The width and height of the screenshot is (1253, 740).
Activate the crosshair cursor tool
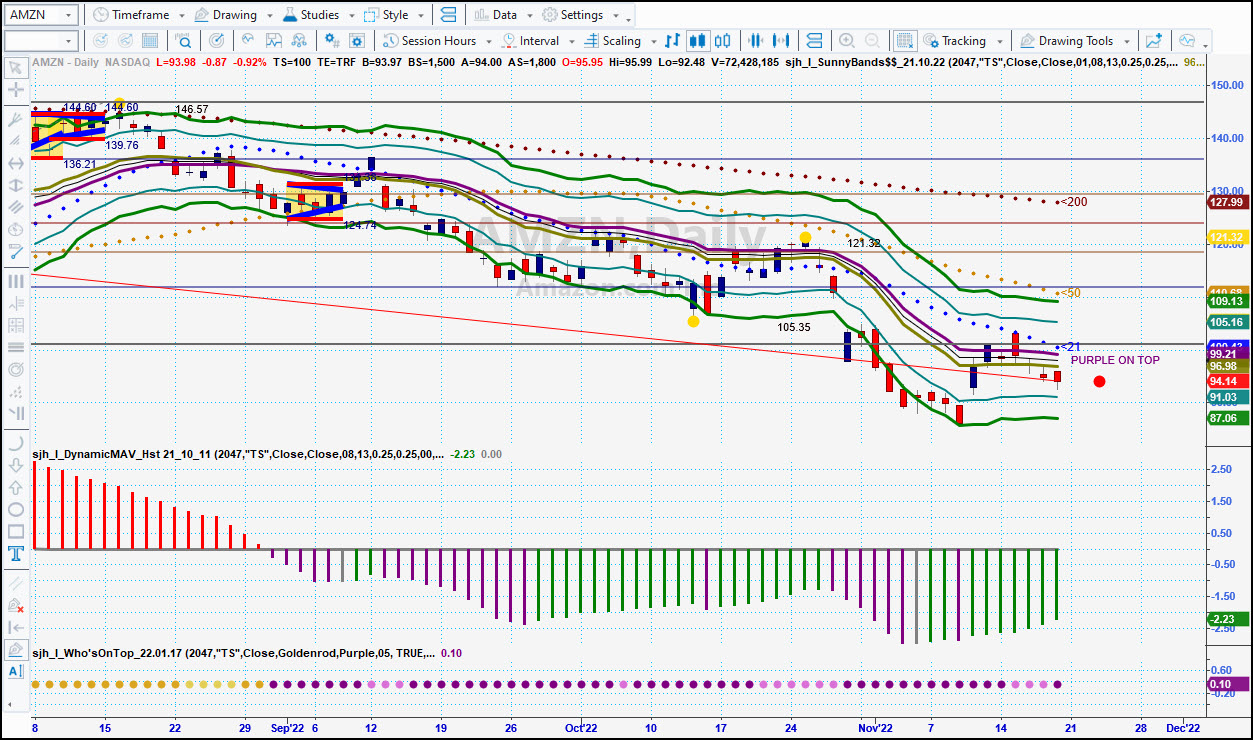pos(16,90)
